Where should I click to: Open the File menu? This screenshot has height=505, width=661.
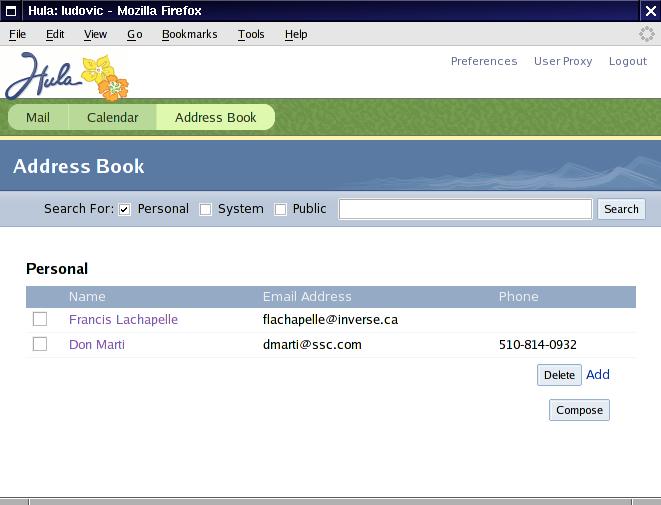pos(17,34)
